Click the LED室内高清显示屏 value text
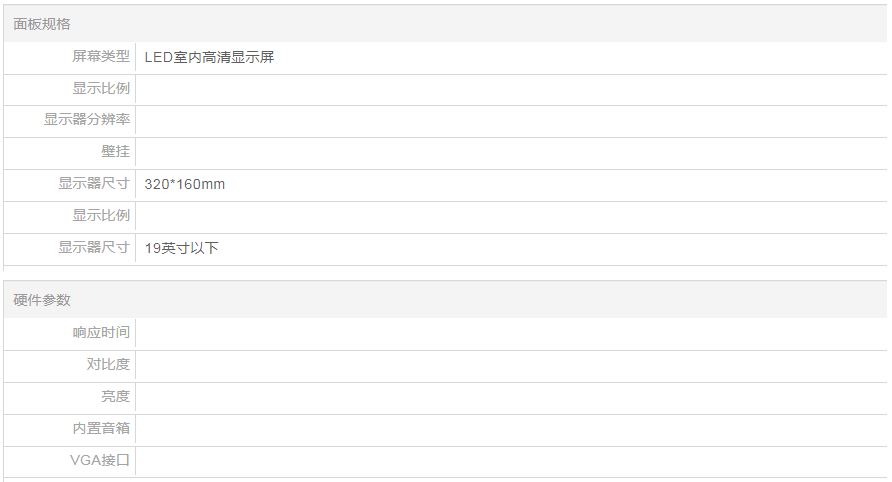Screen dimensions: 892x482 (x=209, y=58)
